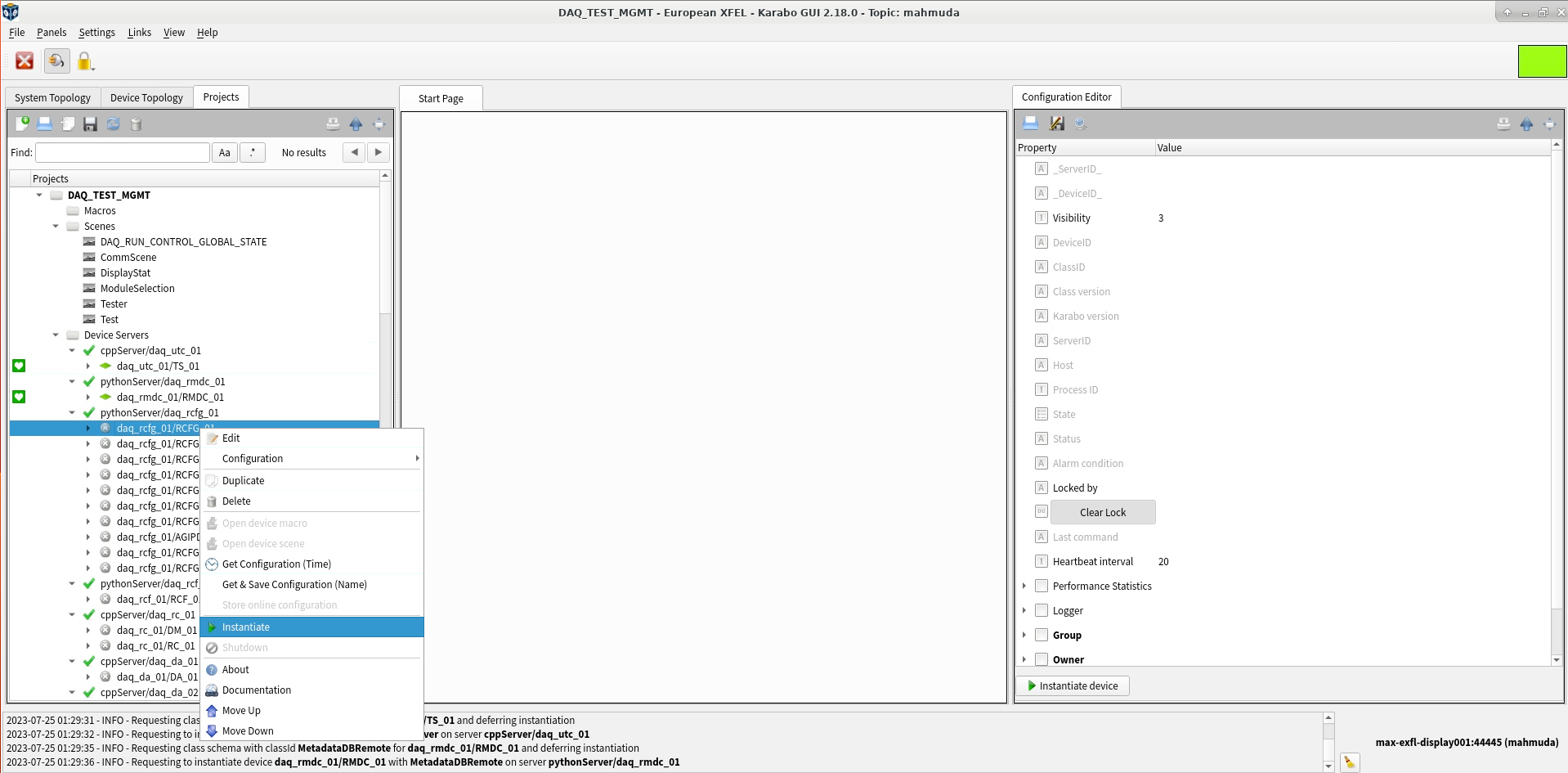Open the Configuration submenu in the context menu
The image size is (1568, 773).
click(x=253, y=458)
